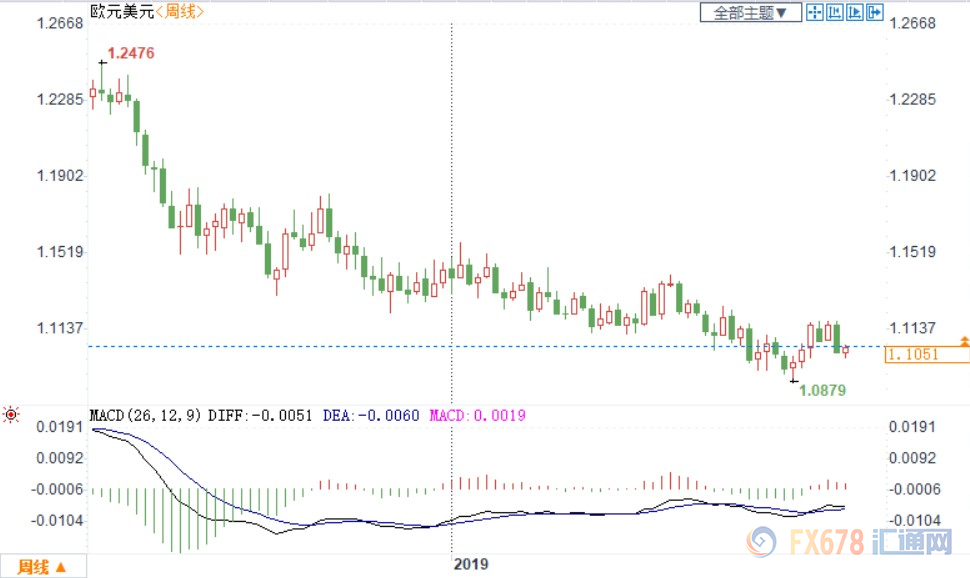The height and width of the screenshot is (578, 970).
Task: Click the 2019 date axis marker
Action: (x=471, y=564)
